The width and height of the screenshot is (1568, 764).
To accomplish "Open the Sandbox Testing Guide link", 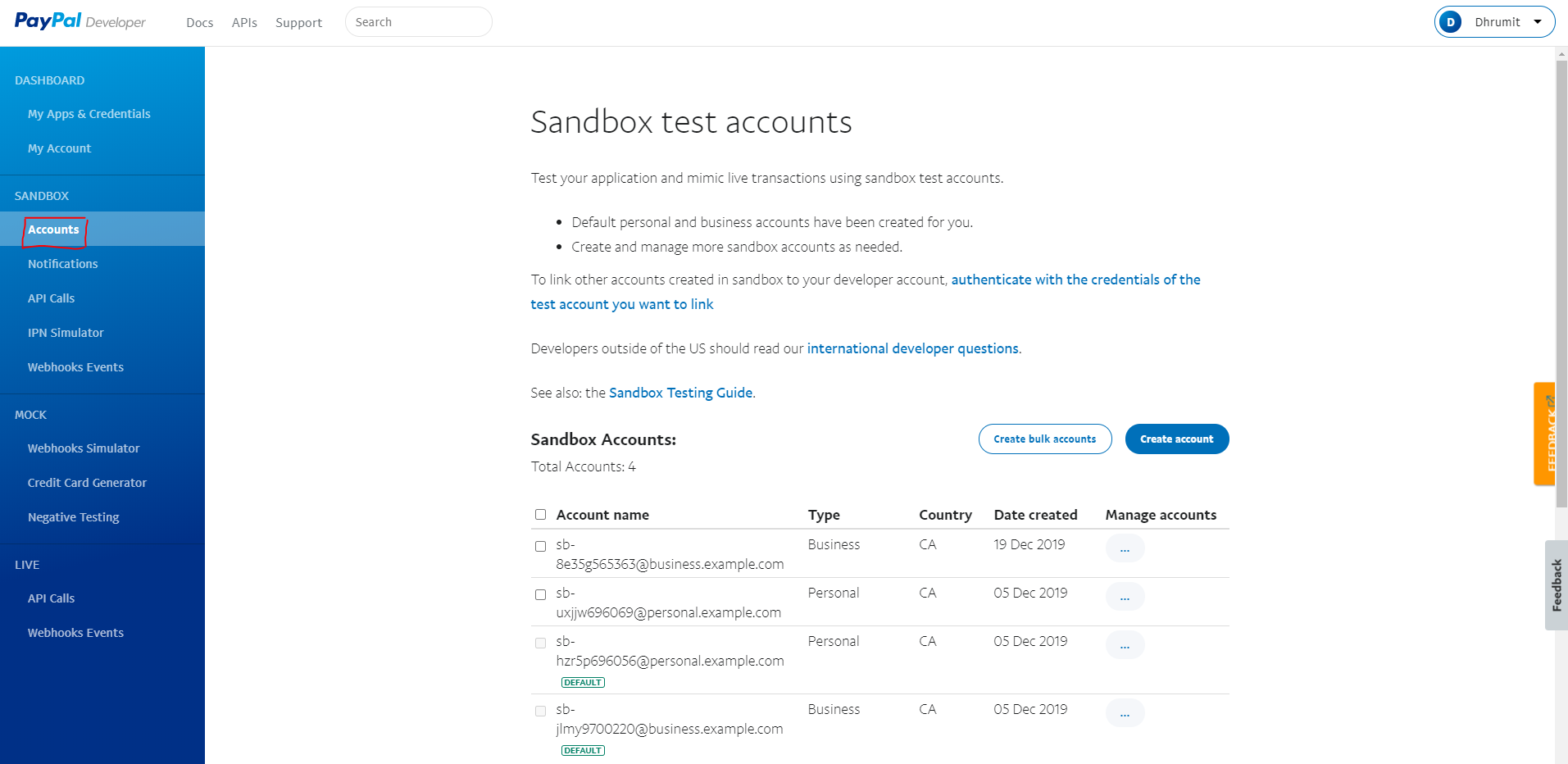I will click(680, 393).
